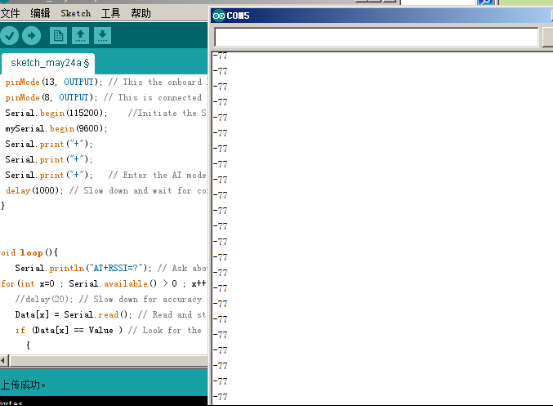
Task: Click the Arduino logo in the COM5 title bar
Action: click(x=219, y=16)
